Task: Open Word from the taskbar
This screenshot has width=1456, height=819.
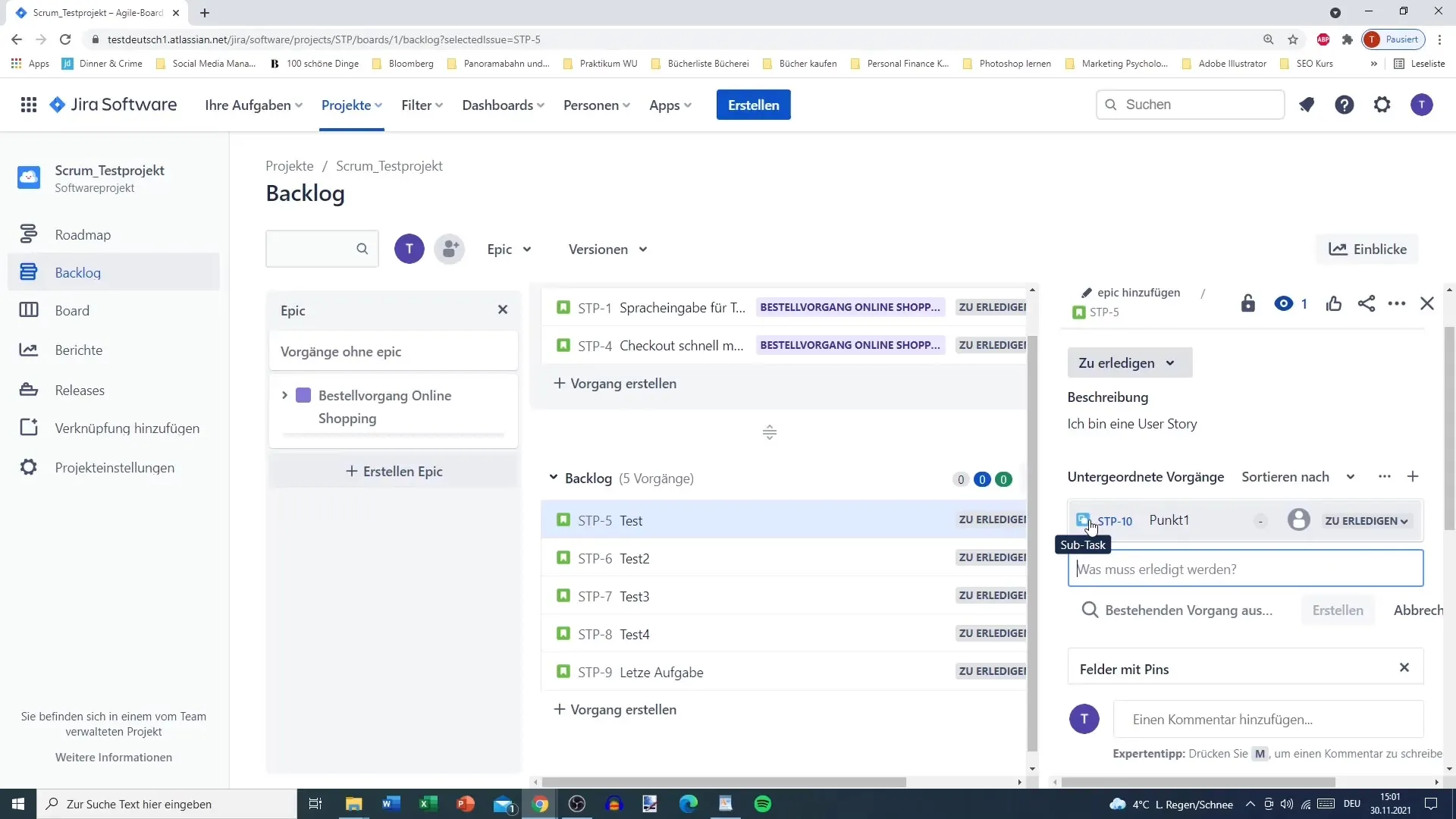Action: pos(391,804)
